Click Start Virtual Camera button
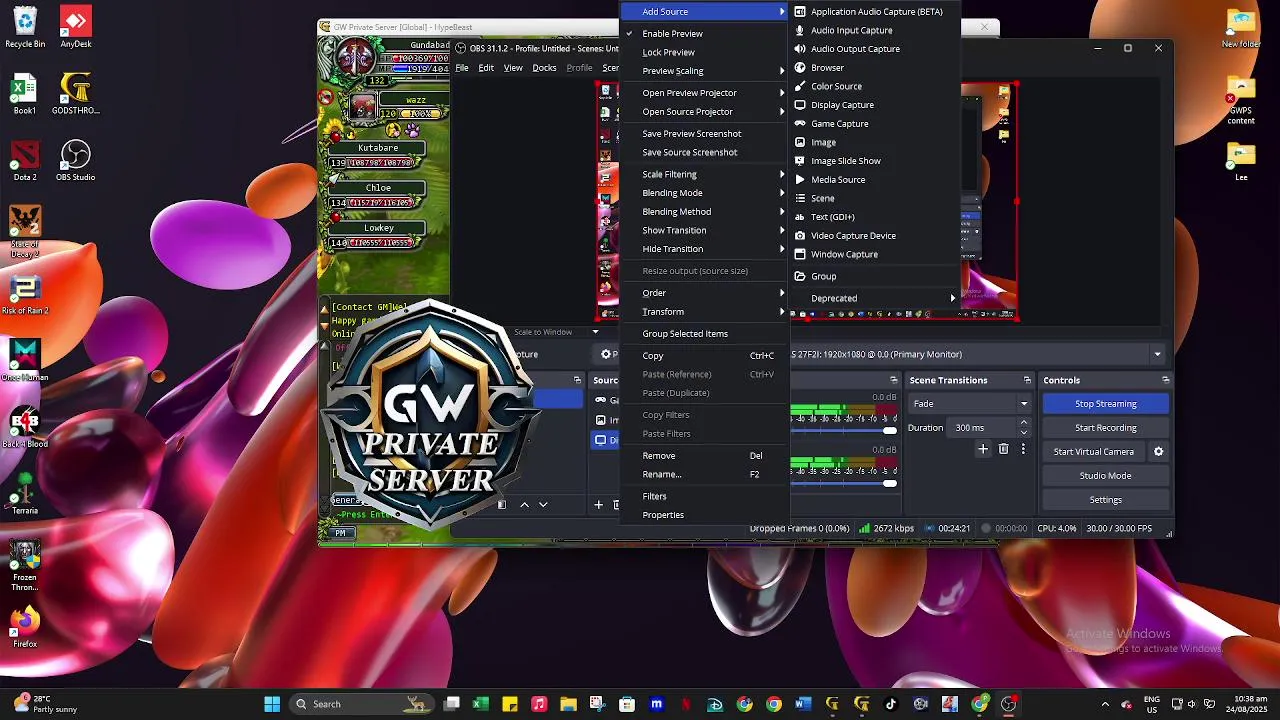This screenshot has width=1280, height=720. [x=1093, y=452]
